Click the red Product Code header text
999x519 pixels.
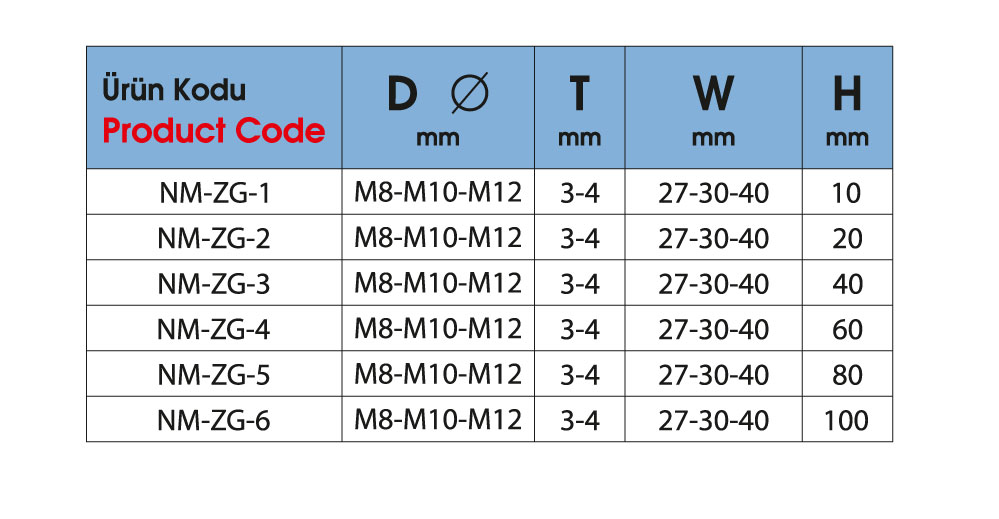pyautogui.click(x=213, y=131)
